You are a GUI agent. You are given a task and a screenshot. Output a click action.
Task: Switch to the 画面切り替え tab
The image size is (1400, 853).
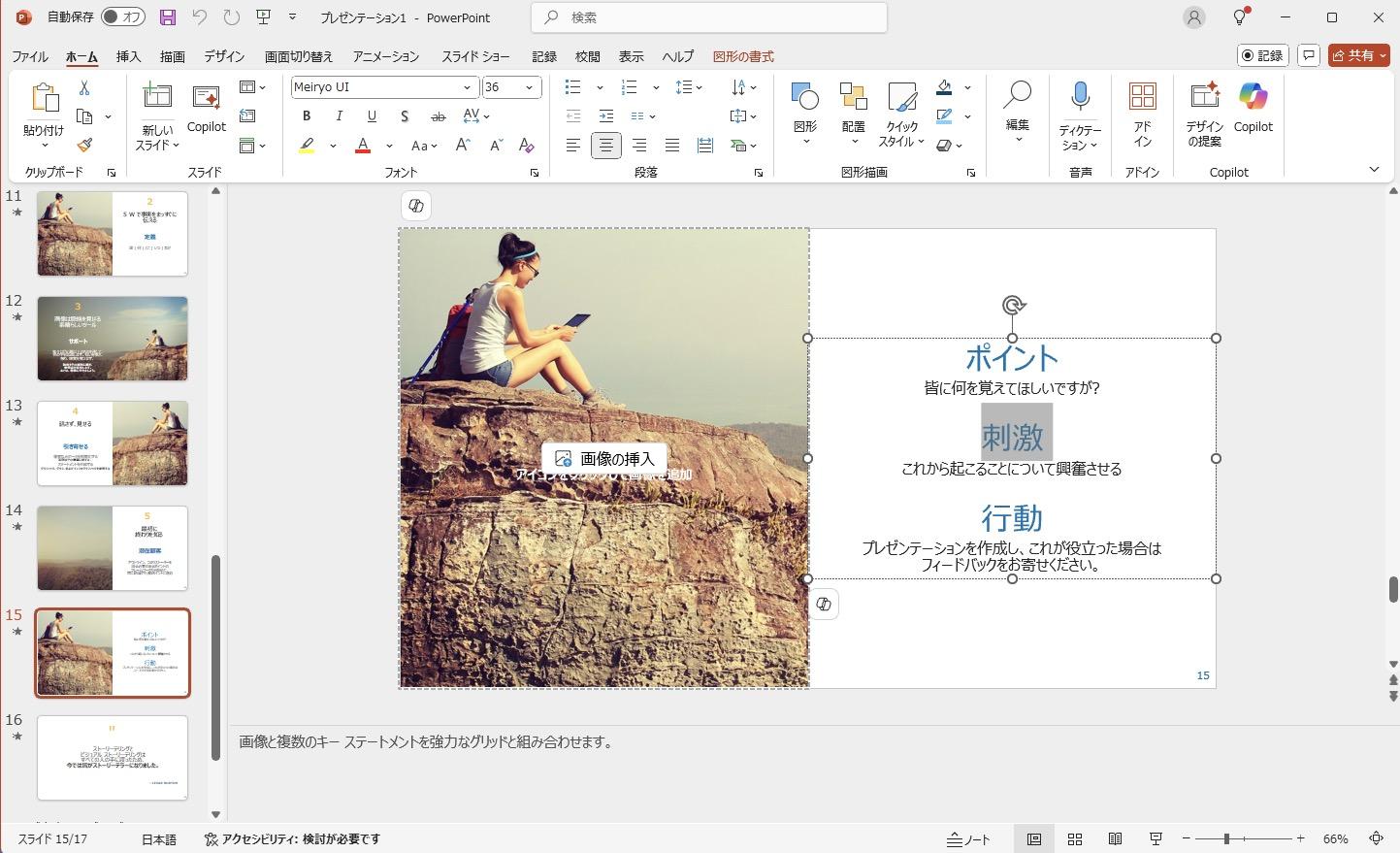[299, 56]
